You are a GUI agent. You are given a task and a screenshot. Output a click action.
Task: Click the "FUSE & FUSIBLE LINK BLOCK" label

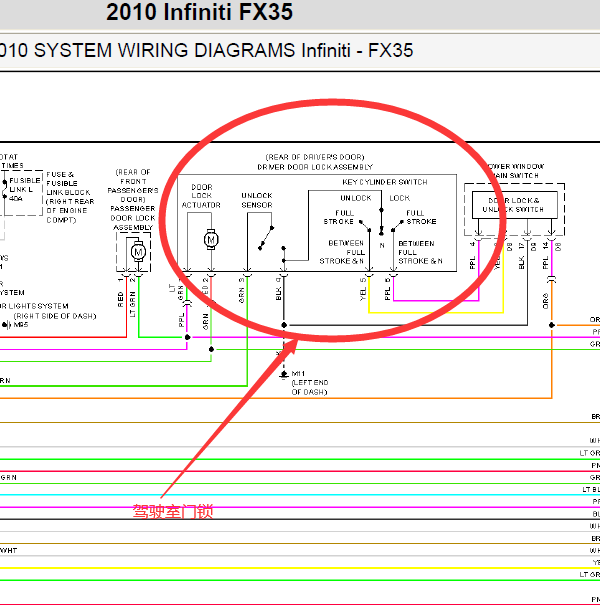(68, 184)
